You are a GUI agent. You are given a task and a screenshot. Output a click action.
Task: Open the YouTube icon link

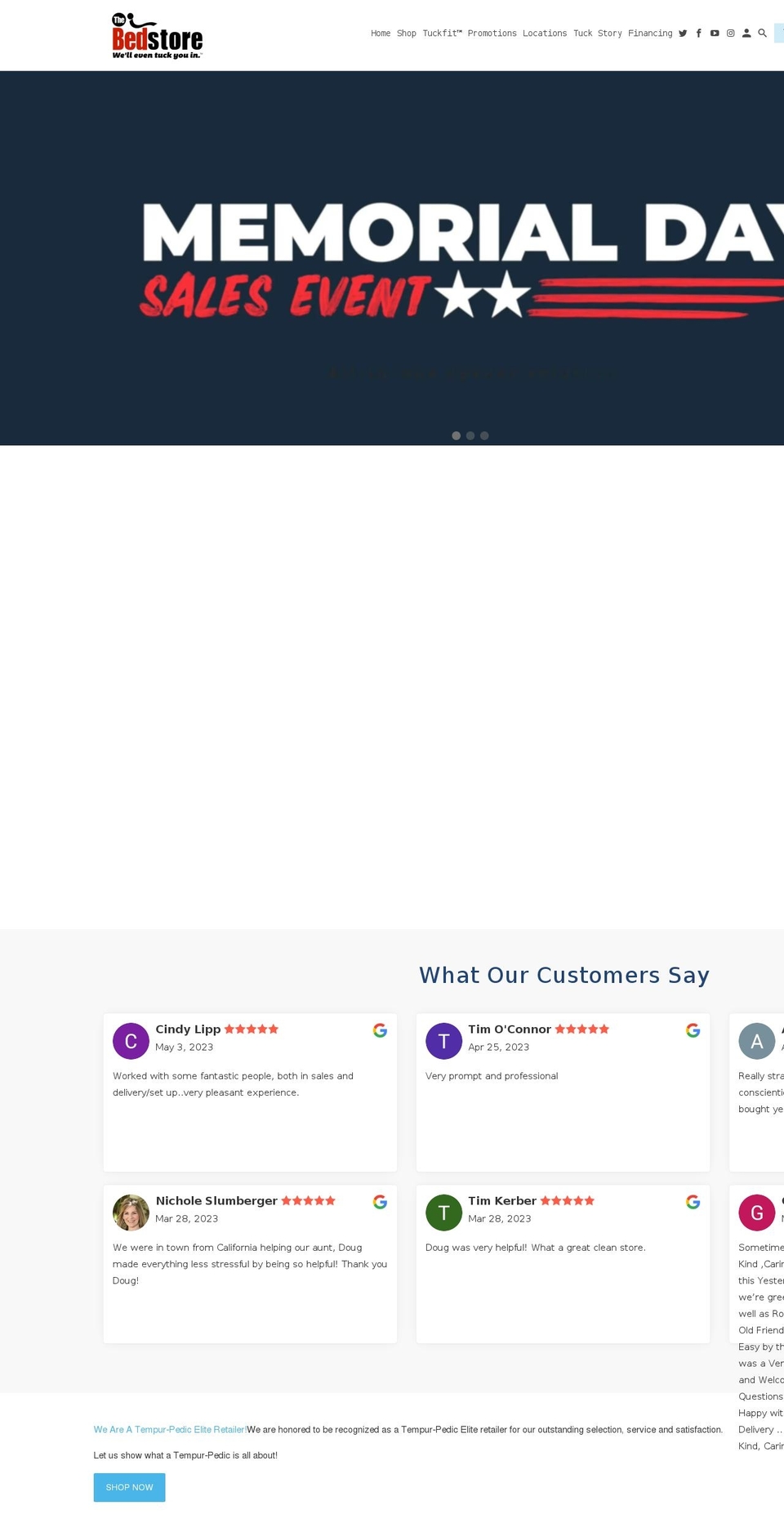(x=715, y=33)
